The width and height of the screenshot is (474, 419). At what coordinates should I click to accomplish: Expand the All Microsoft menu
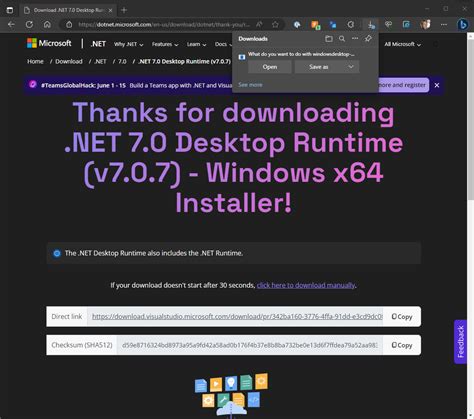tap(403, 44)
